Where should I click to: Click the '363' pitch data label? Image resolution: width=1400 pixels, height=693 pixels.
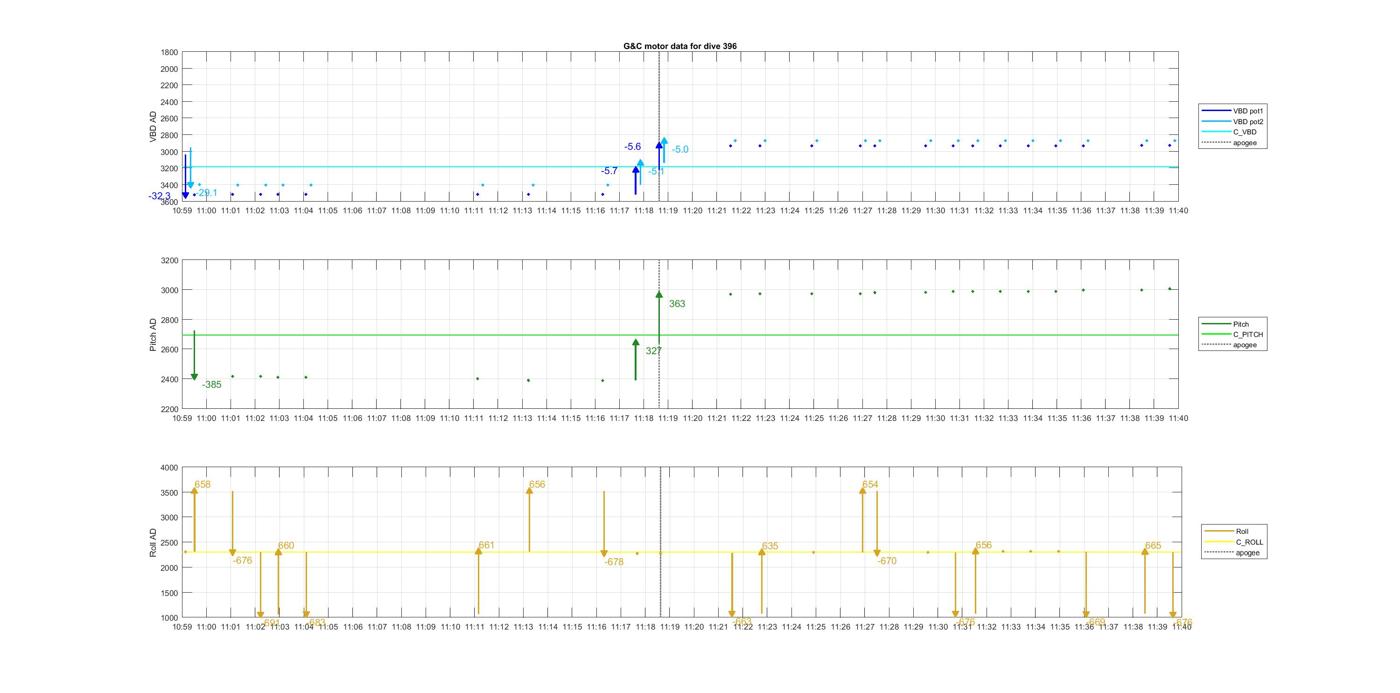(x=677, y=304)
